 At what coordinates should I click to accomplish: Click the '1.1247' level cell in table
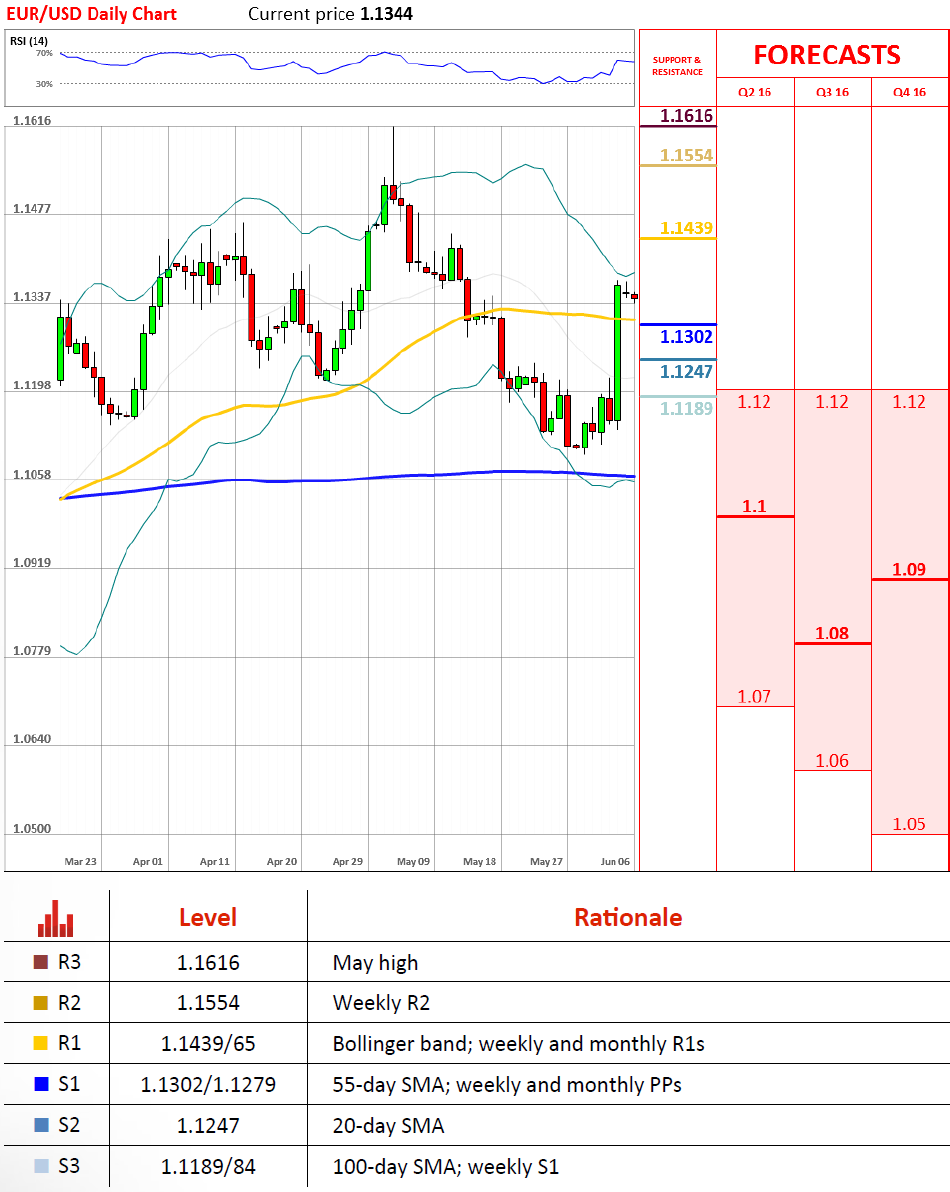[x=208, y=1126]
